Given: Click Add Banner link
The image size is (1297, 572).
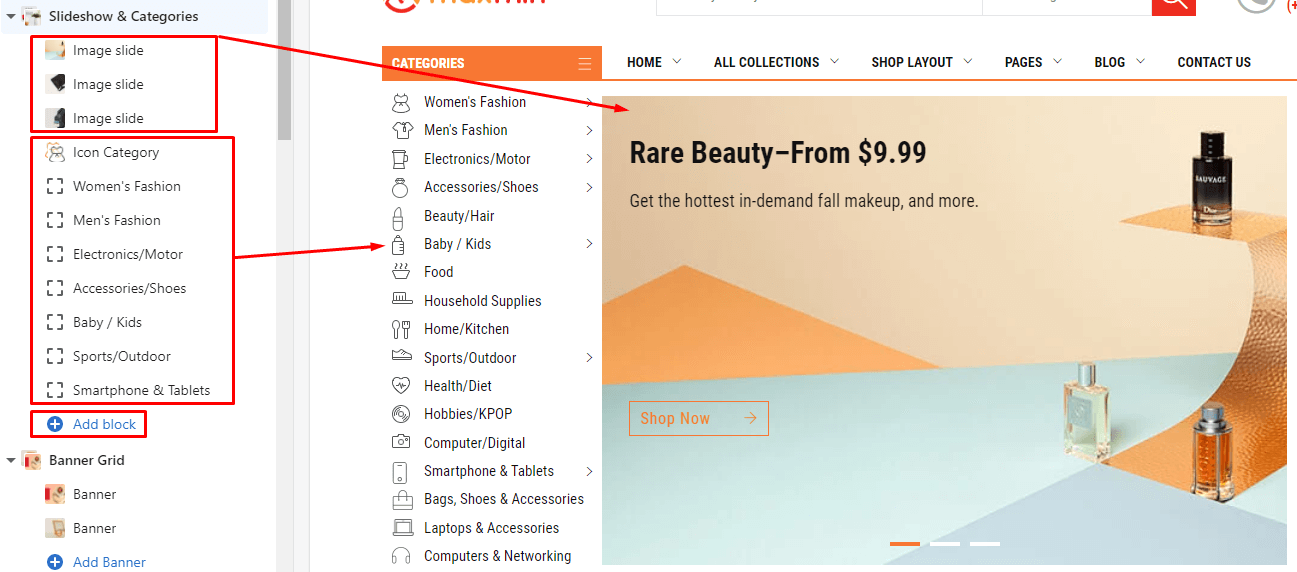Looking at the screenshot, I should pyautogui.click(x=109, y=562).
